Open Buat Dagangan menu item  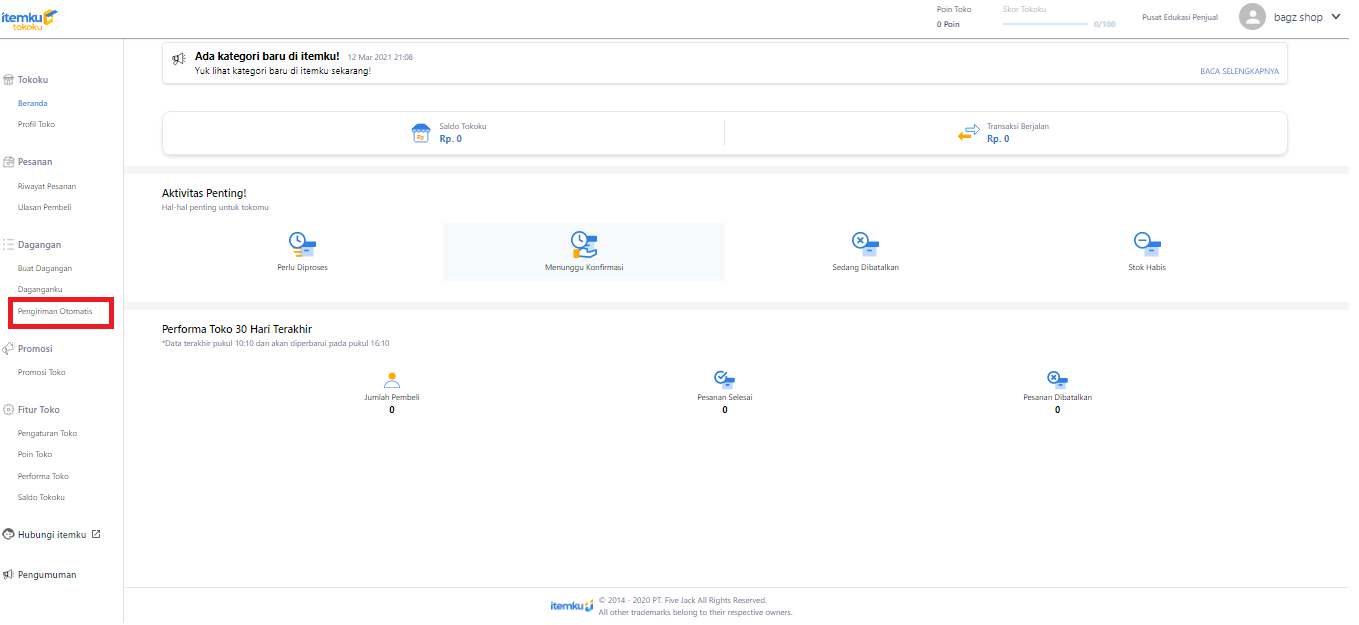click(x=45, y=268)
